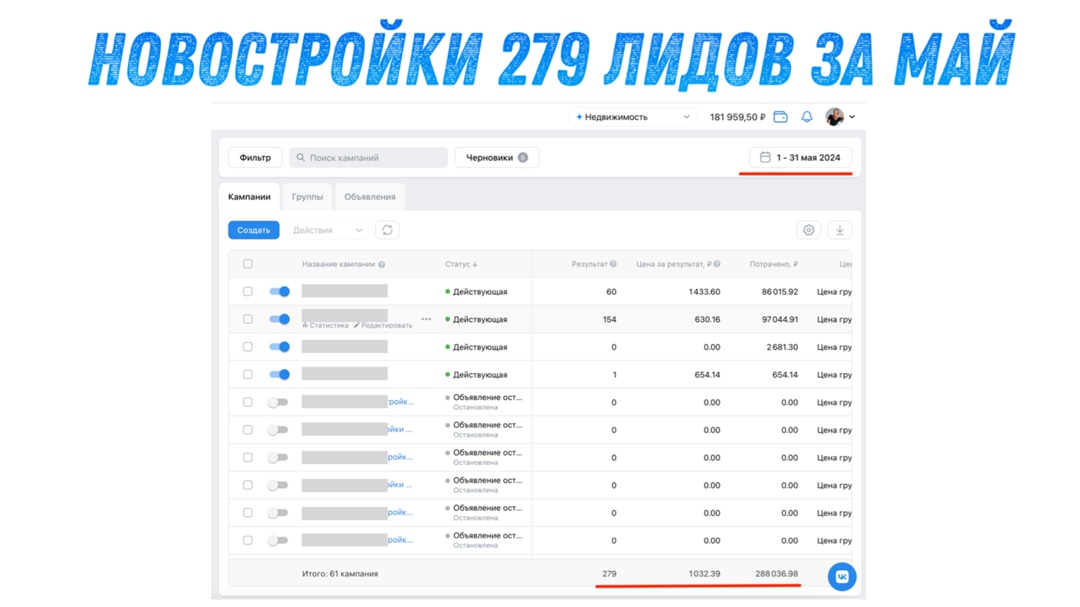1080x607 pixels.
Task: Click the Потрачено column header
Action: click(x=773, y=264)
